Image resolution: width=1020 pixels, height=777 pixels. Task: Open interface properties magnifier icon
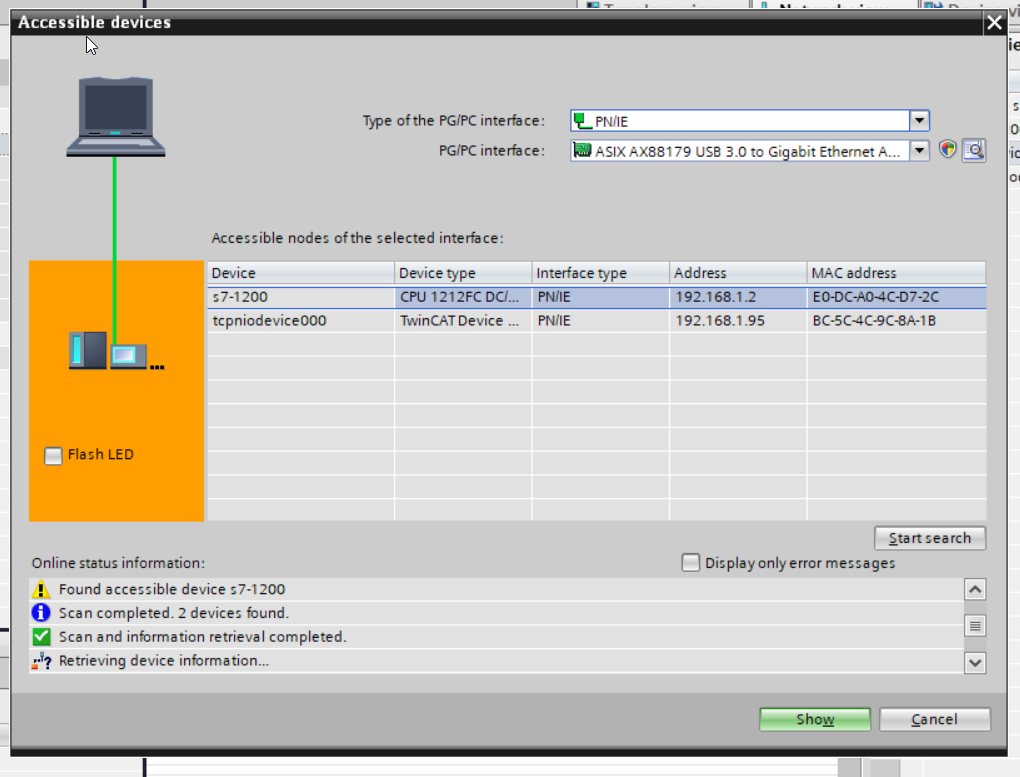click(x=974, y=151)
